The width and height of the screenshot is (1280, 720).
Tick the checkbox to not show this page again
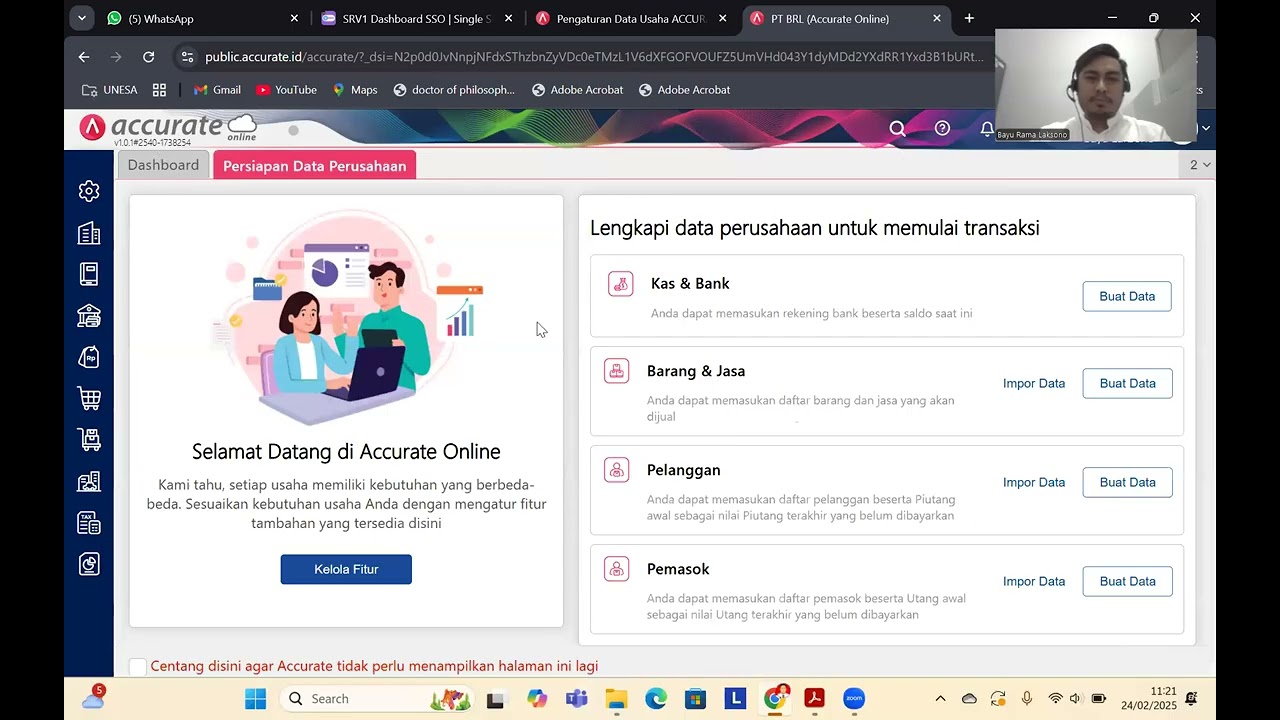point(138,666)
